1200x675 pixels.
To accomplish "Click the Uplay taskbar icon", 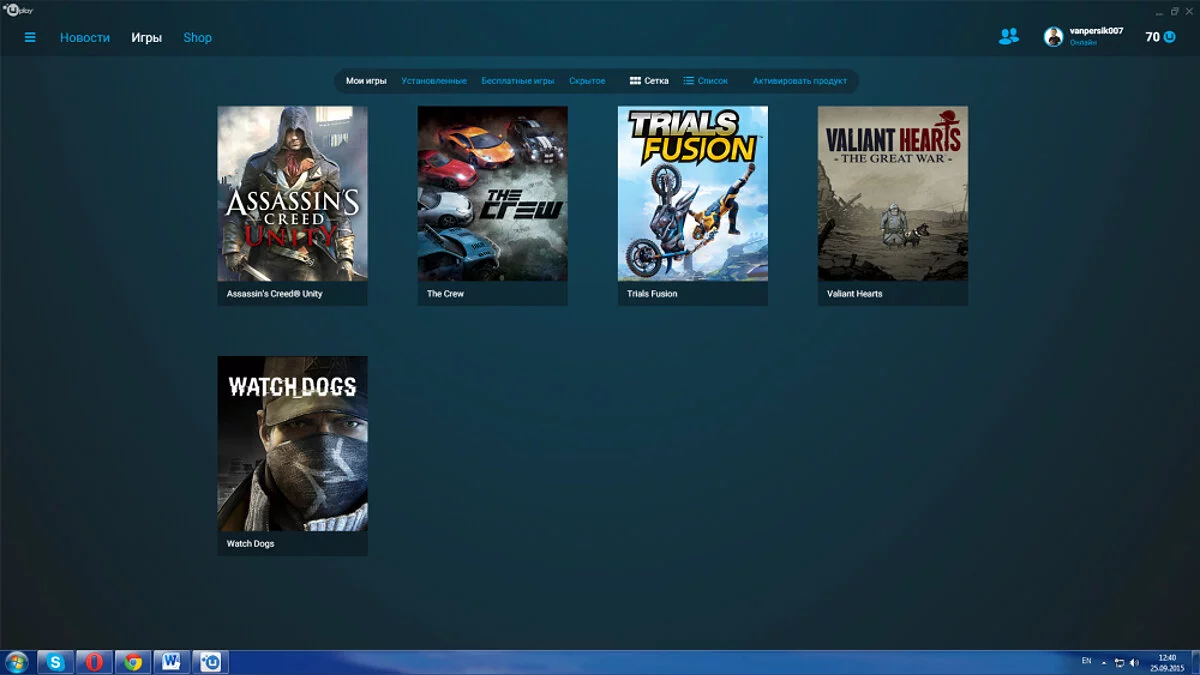I will tap(210, 662).
